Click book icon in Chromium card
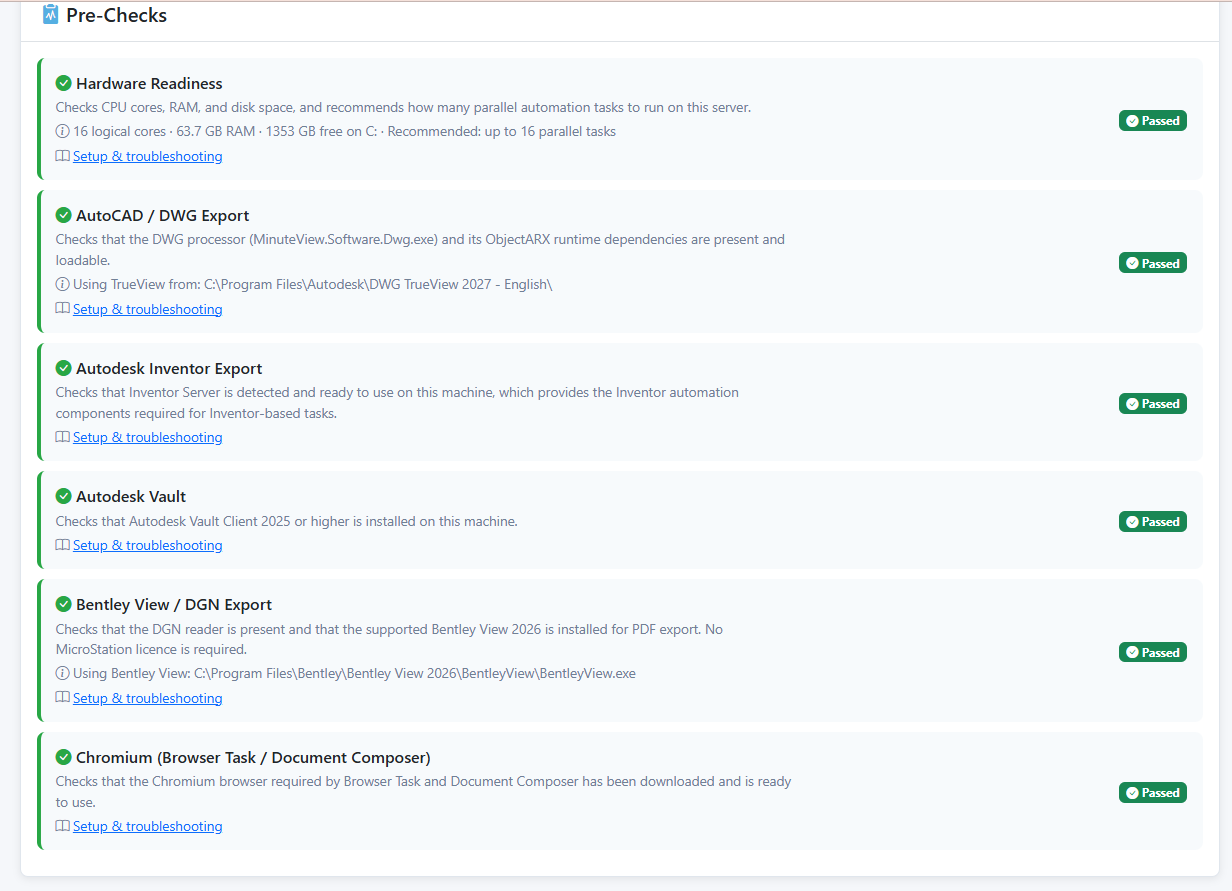Viewport: 1232px width, 891px height. click(63, 826)
